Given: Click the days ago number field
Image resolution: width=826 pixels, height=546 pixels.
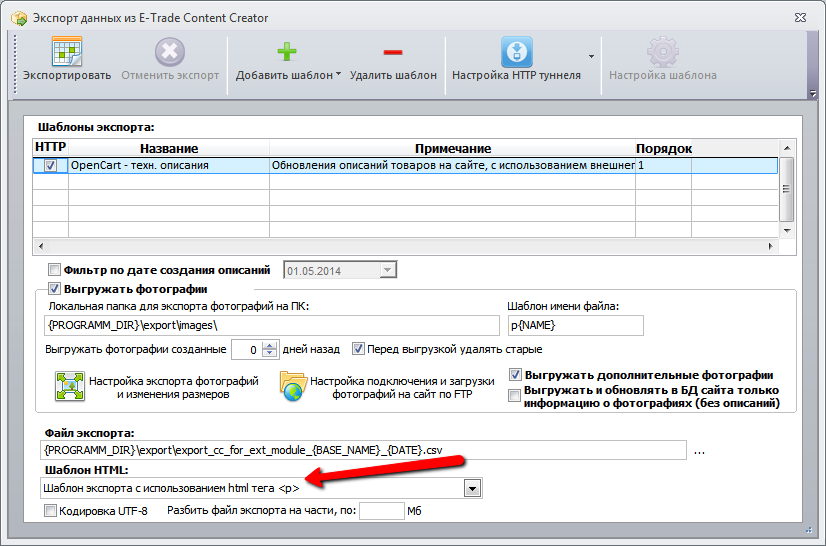Looking at the screenshot, I should pos(247,350).
